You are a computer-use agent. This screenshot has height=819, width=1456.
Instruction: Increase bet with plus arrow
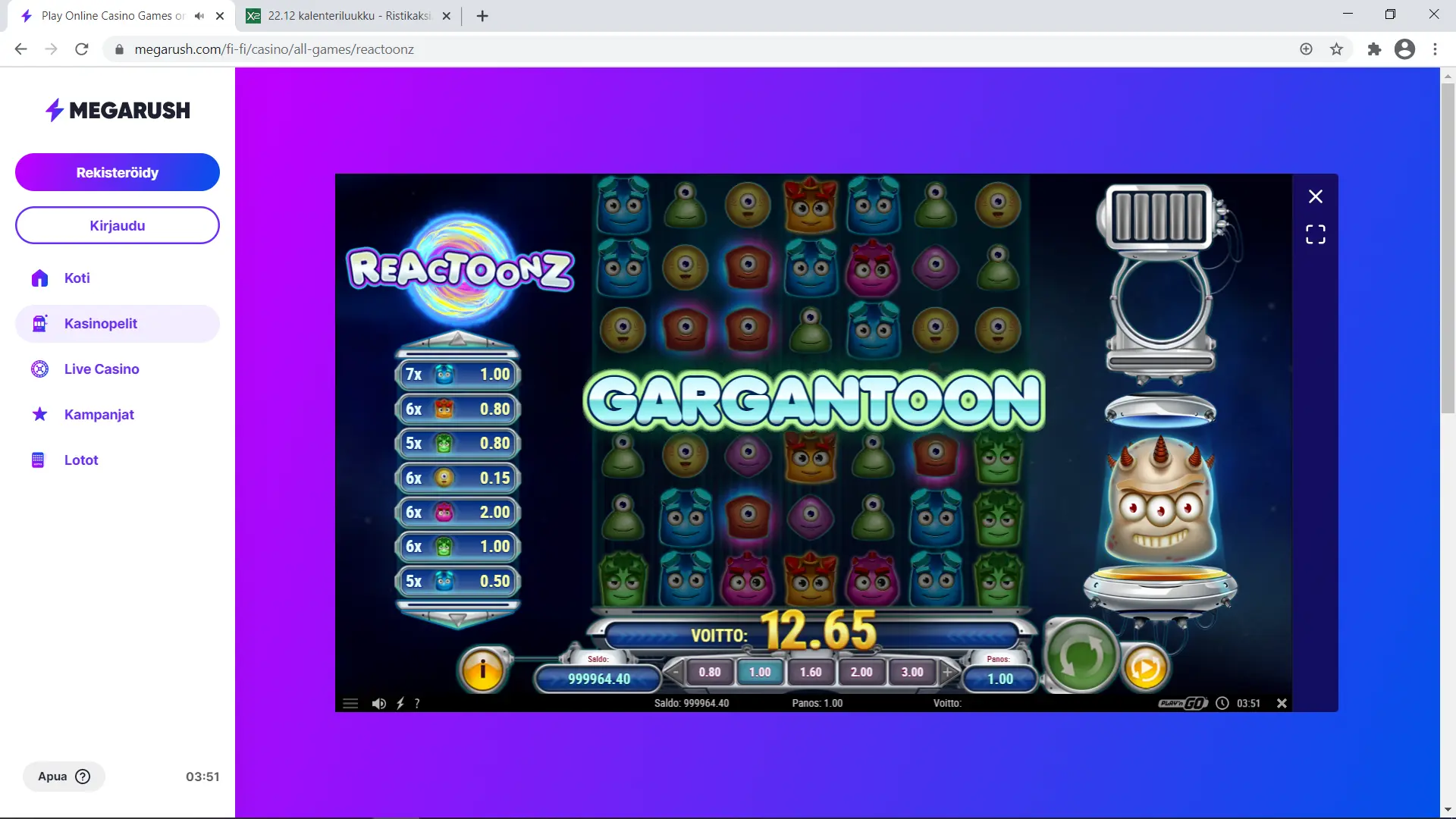[x=947, y=672]
